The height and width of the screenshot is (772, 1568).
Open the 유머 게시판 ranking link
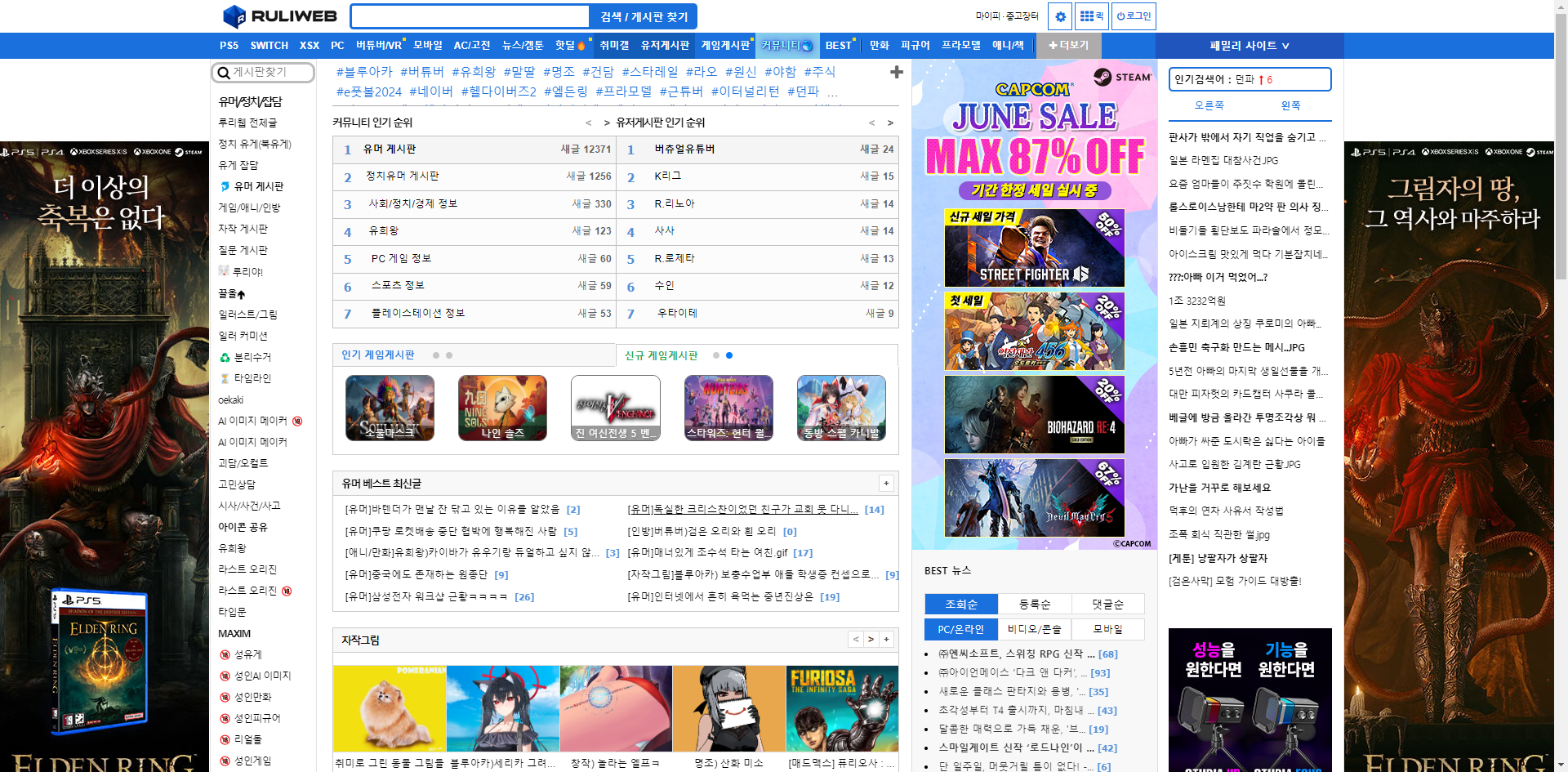click(x=388, y=149)
